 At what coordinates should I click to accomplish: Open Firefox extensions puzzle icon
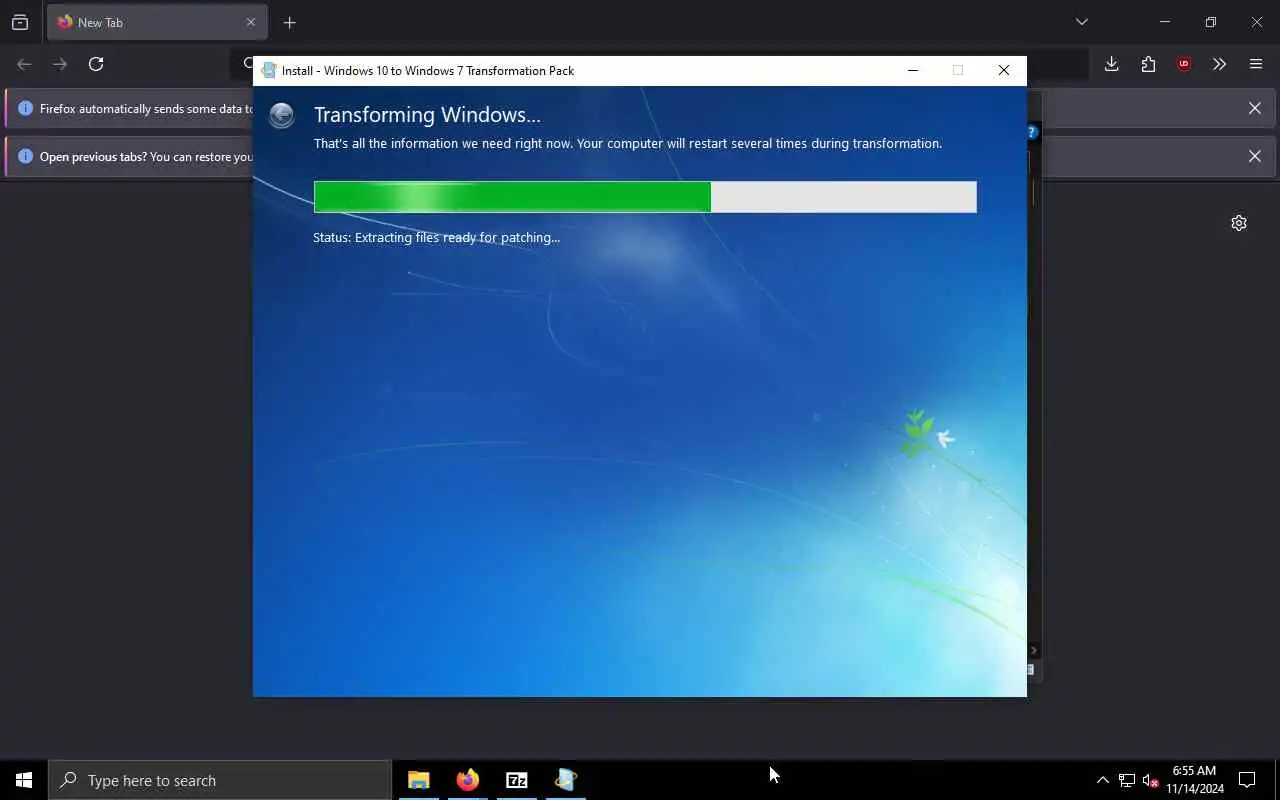(1148, 64)
